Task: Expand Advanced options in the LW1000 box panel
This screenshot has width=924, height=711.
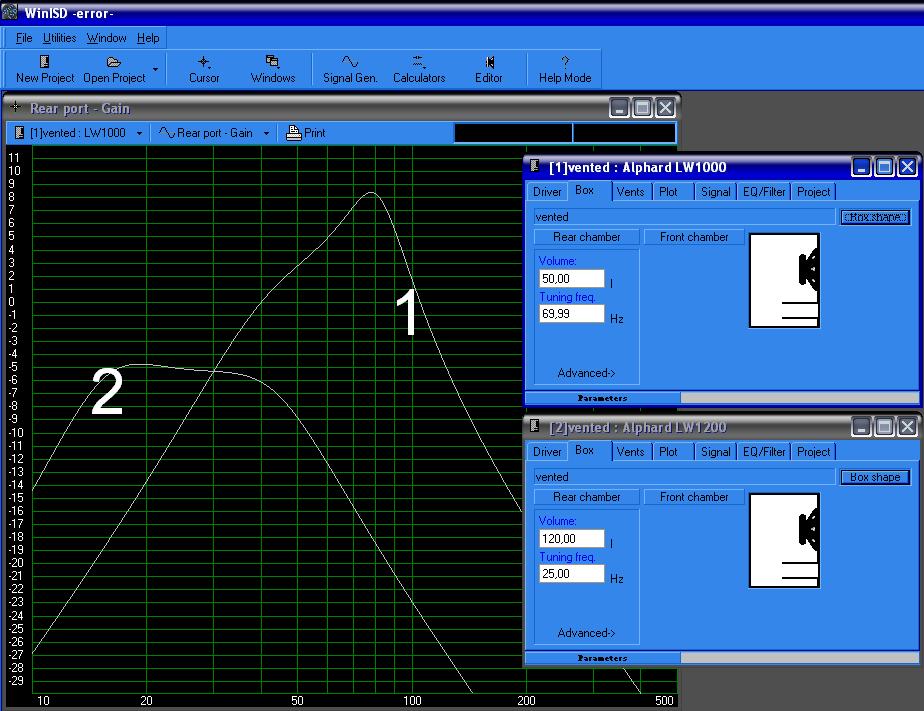Action: coord(586,373)
